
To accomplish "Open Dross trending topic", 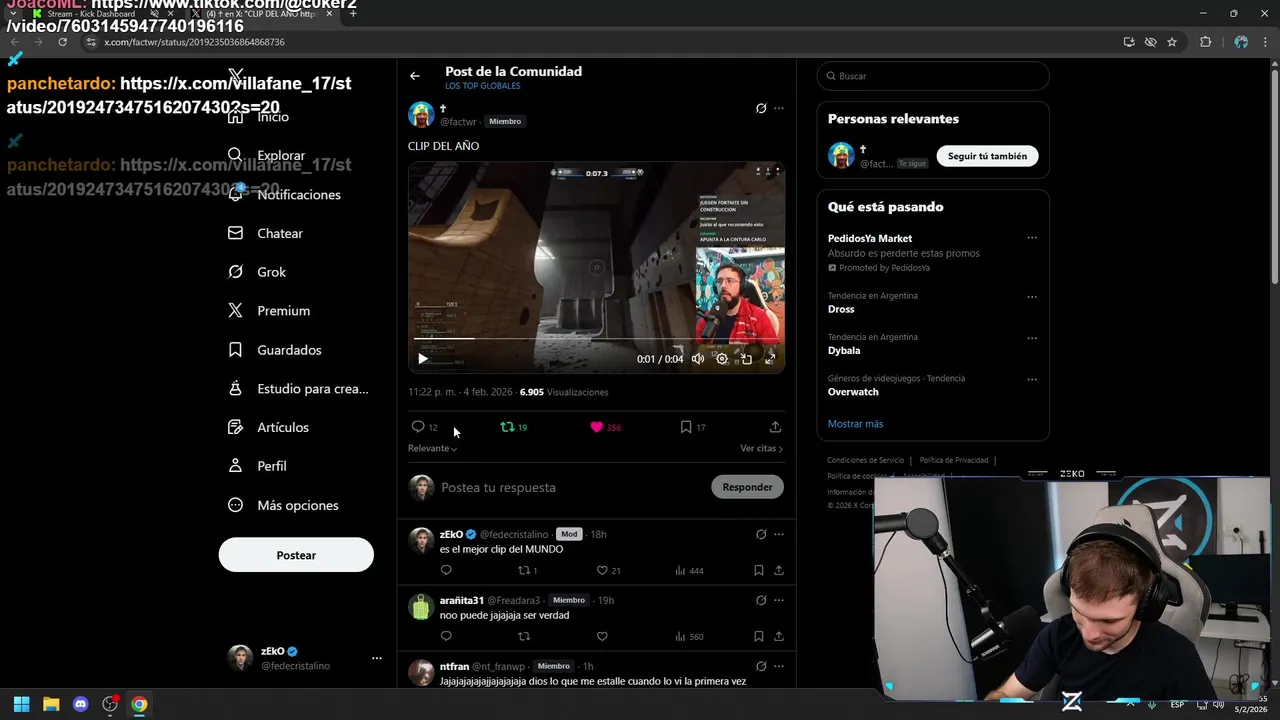I will (841, 309).
